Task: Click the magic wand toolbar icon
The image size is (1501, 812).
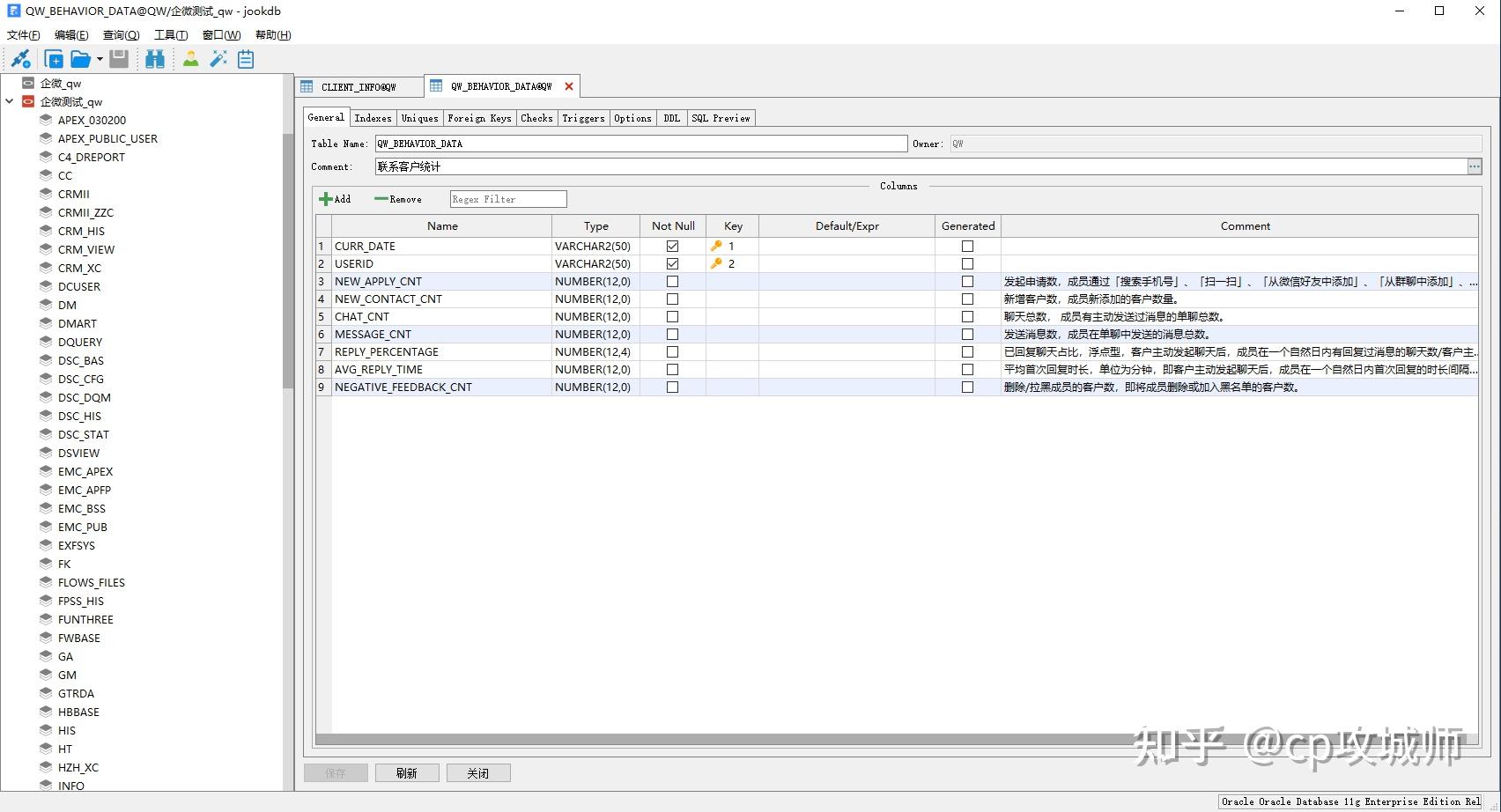Action: click(x=218, y=58)
